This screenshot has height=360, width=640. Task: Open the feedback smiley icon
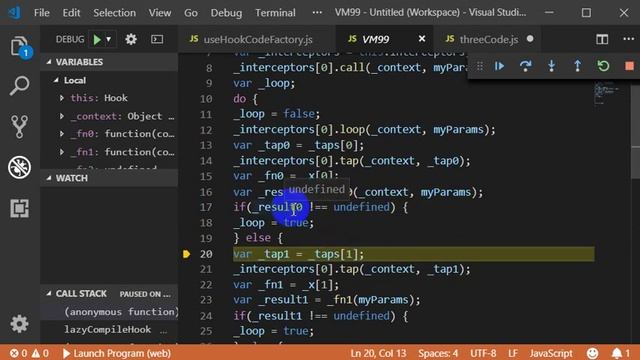(592, 353)
